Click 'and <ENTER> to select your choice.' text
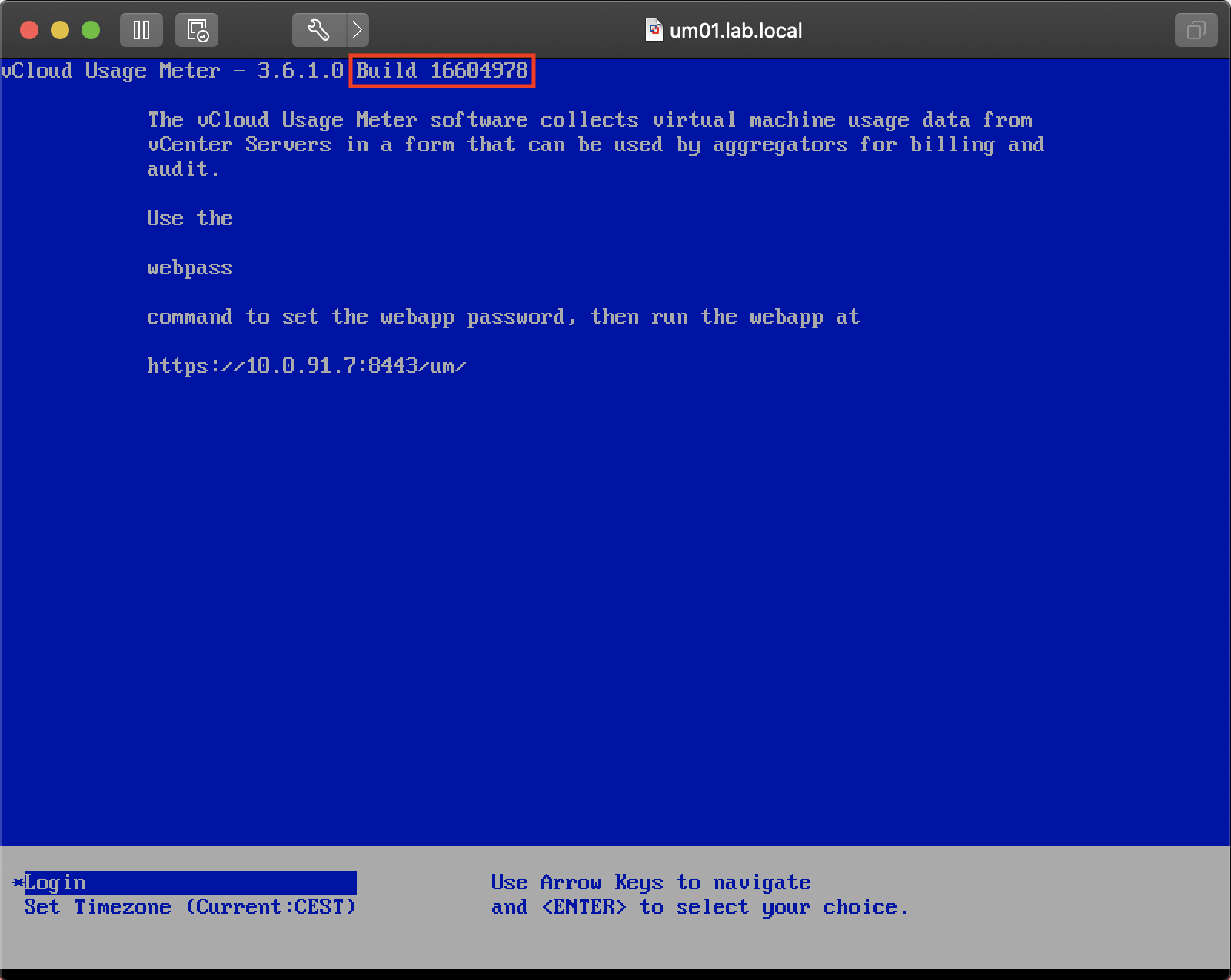The image size is (1231, 980). pos(700,907)
